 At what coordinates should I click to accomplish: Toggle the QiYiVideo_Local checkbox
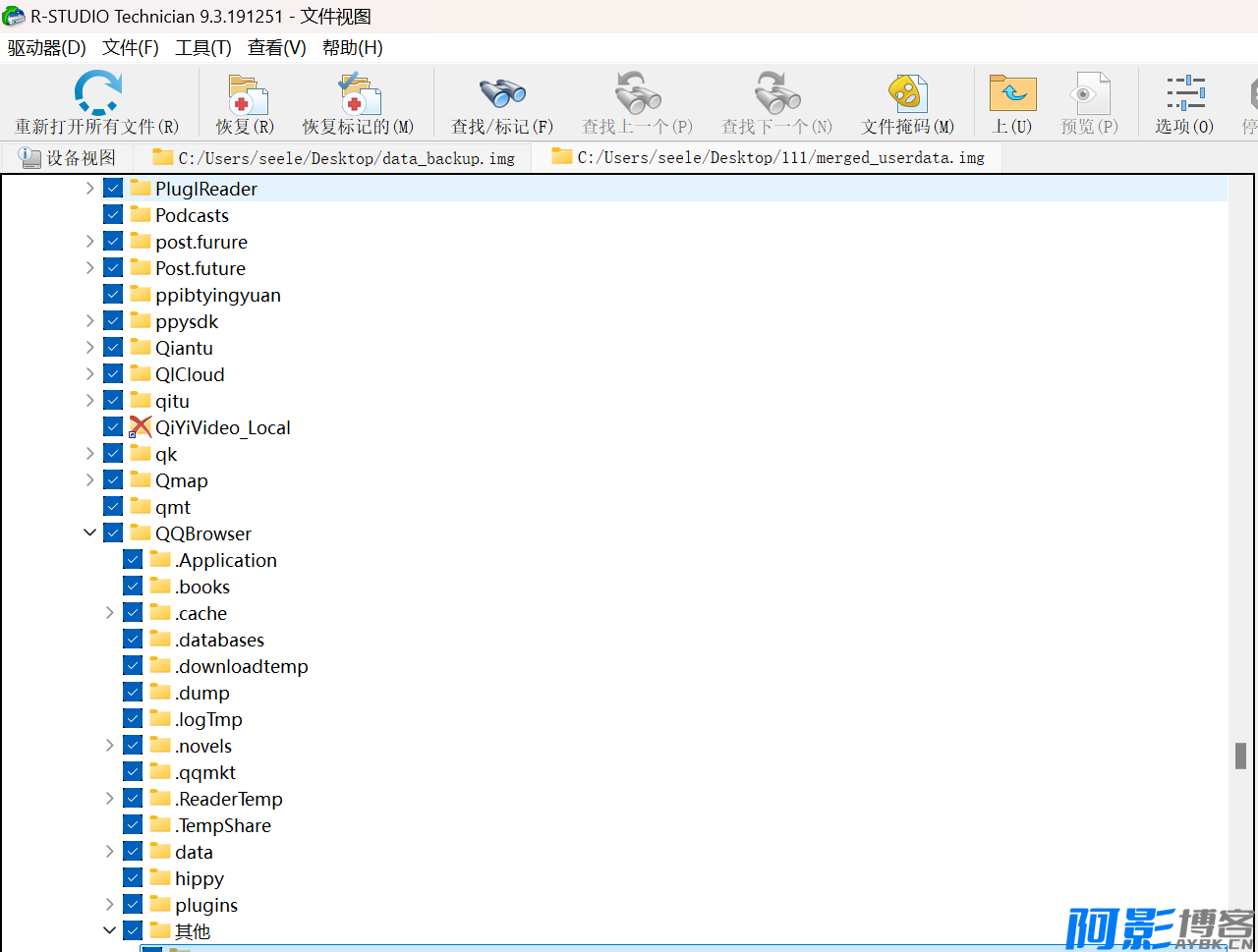tap(113, 426)
